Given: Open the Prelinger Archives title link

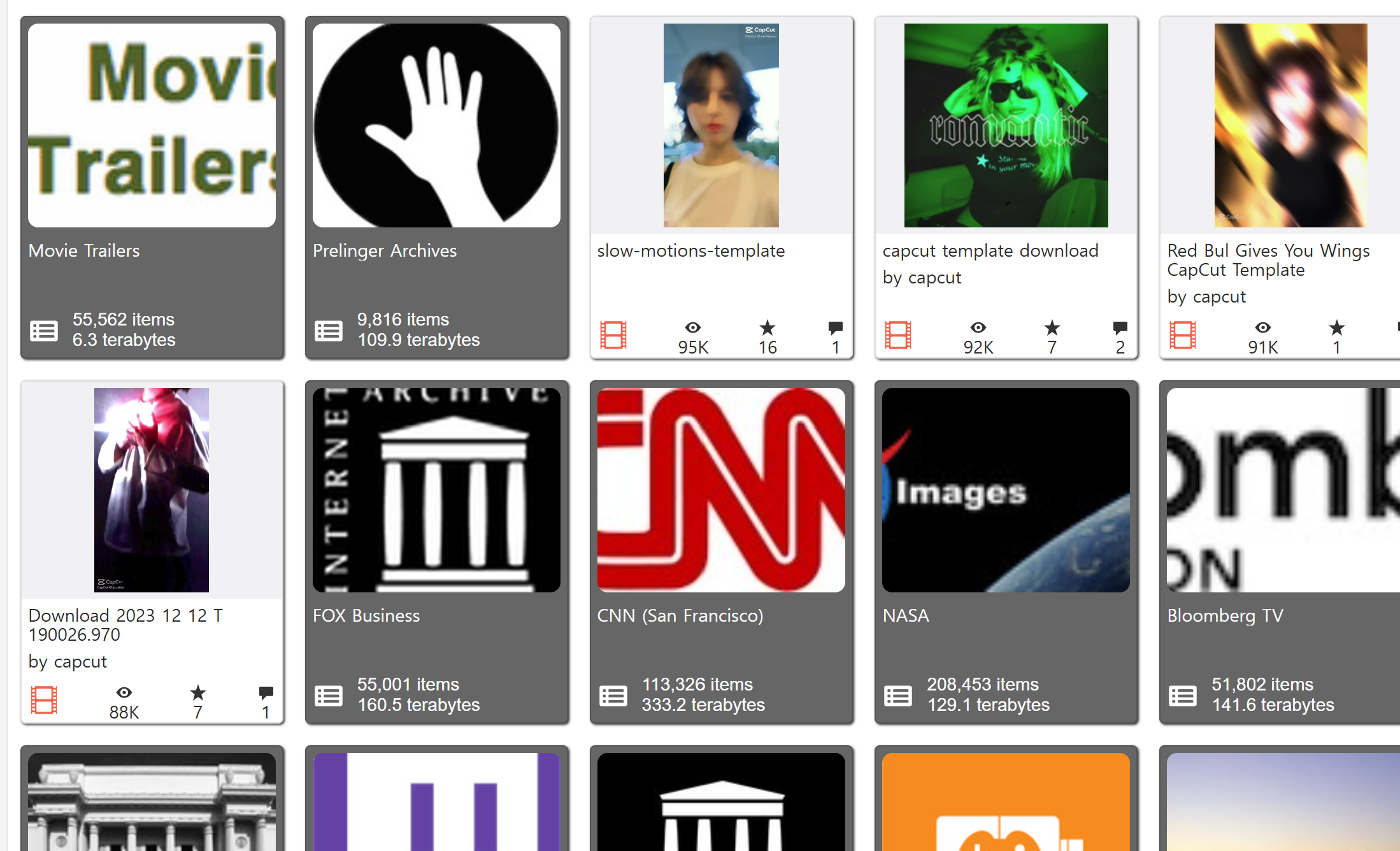Looking at the screenshot, I should [385, 251].
